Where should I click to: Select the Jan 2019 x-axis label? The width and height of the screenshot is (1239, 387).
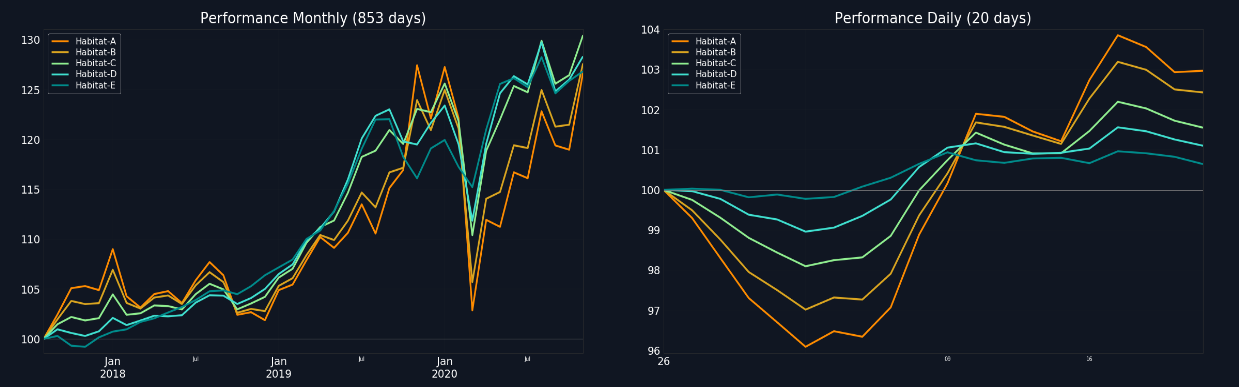coord(279,367)
